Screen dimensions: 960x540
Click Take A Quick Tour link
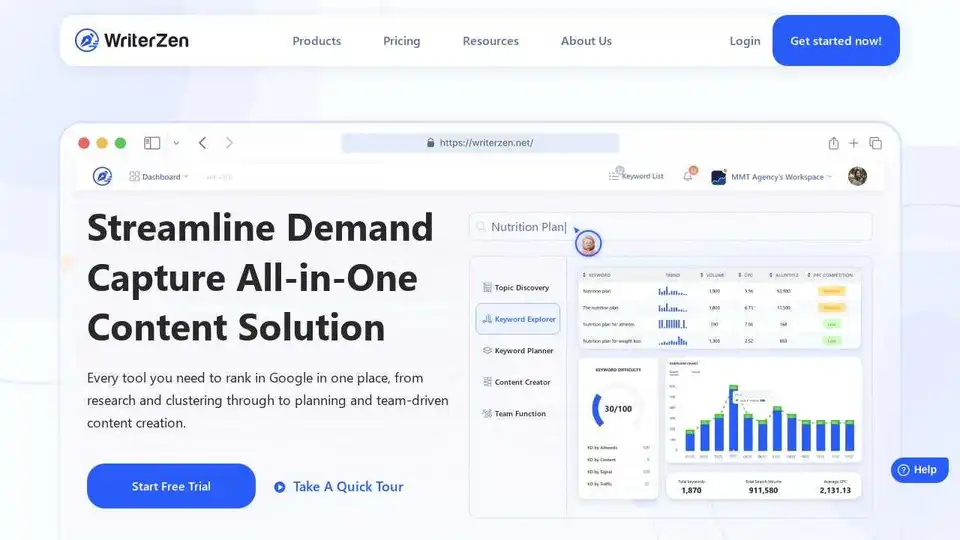coord(339,486)
